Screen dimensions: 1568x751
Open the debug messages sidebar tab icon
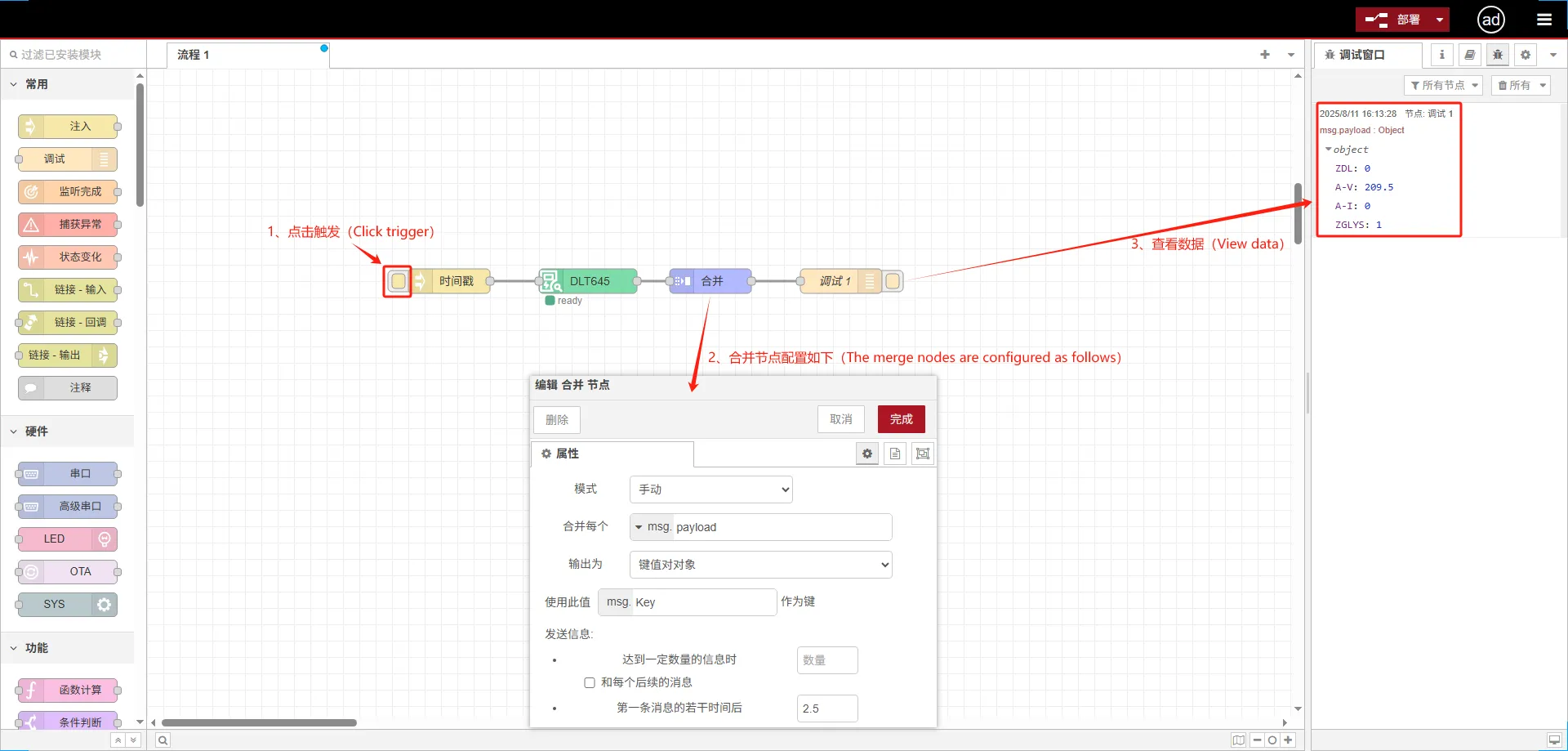tap(1497, 55)
